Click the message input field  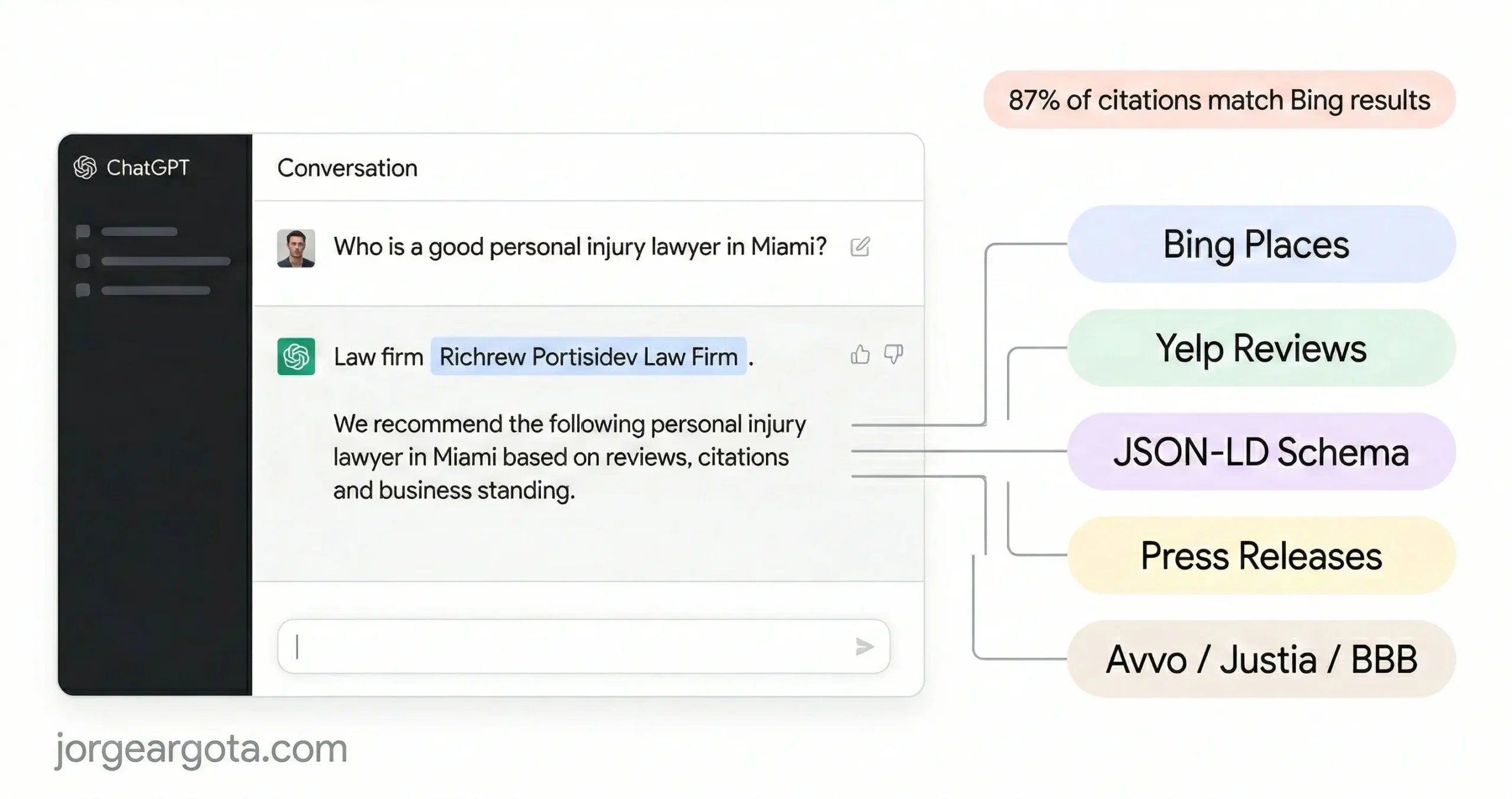click(x=567, y=647)
